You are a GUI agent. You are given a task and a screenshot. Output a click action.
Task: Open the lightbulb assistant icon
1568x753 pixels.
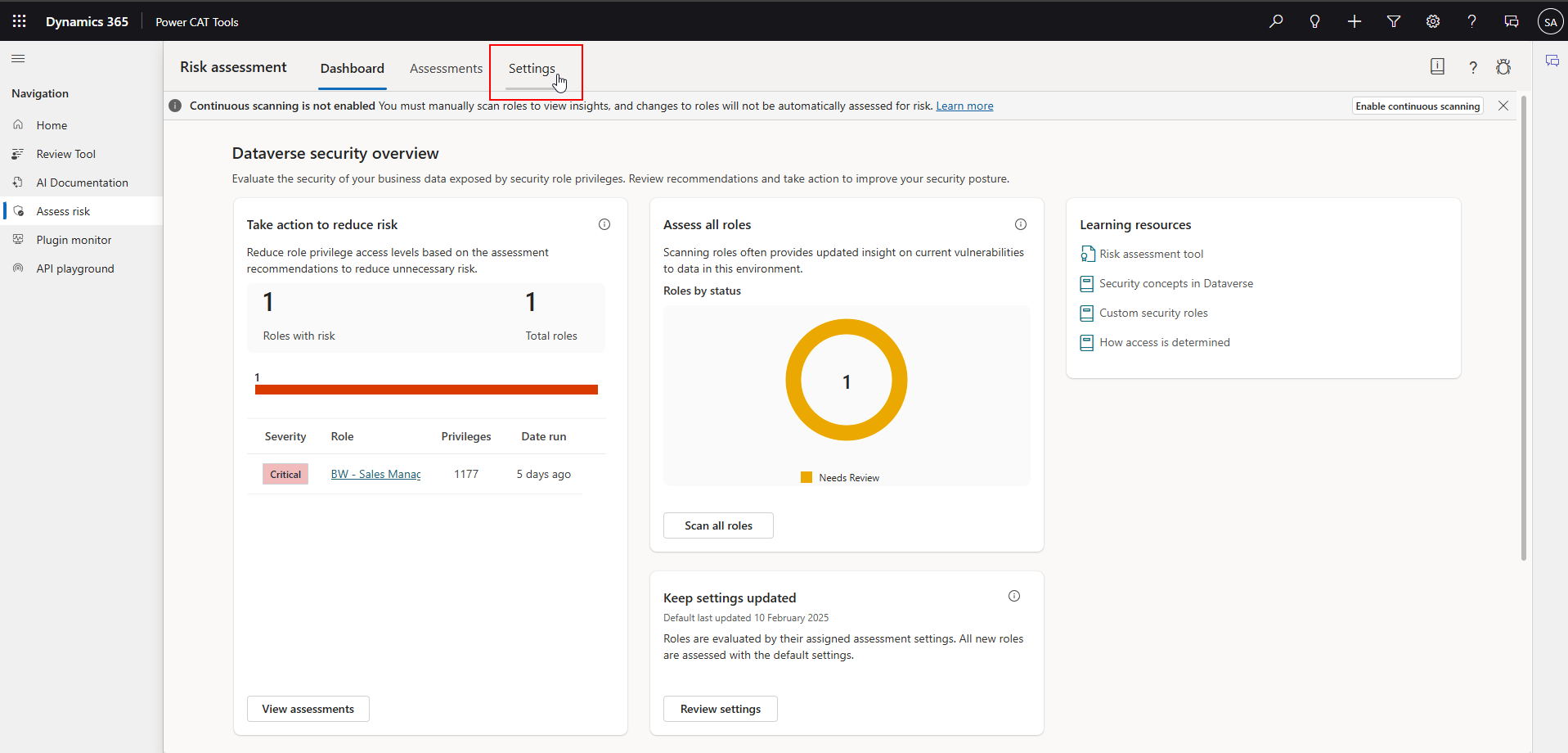[1315, 21]
